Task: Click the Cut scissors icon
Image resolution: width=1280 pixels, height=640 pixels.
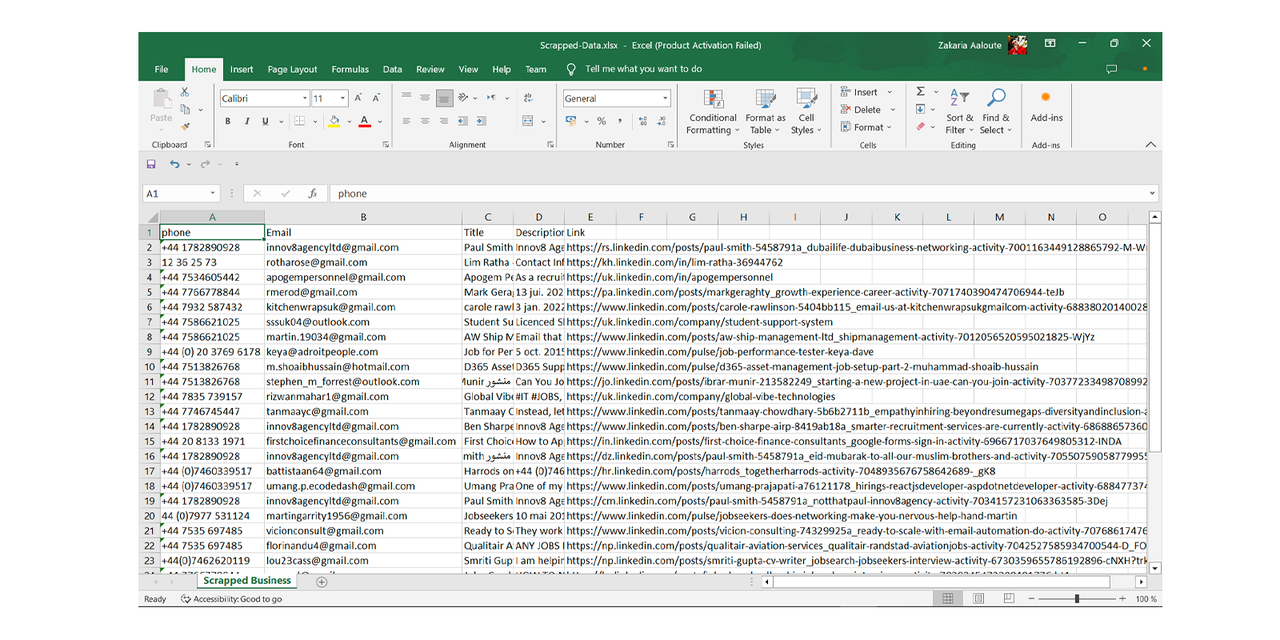Action: pos(185,92)
